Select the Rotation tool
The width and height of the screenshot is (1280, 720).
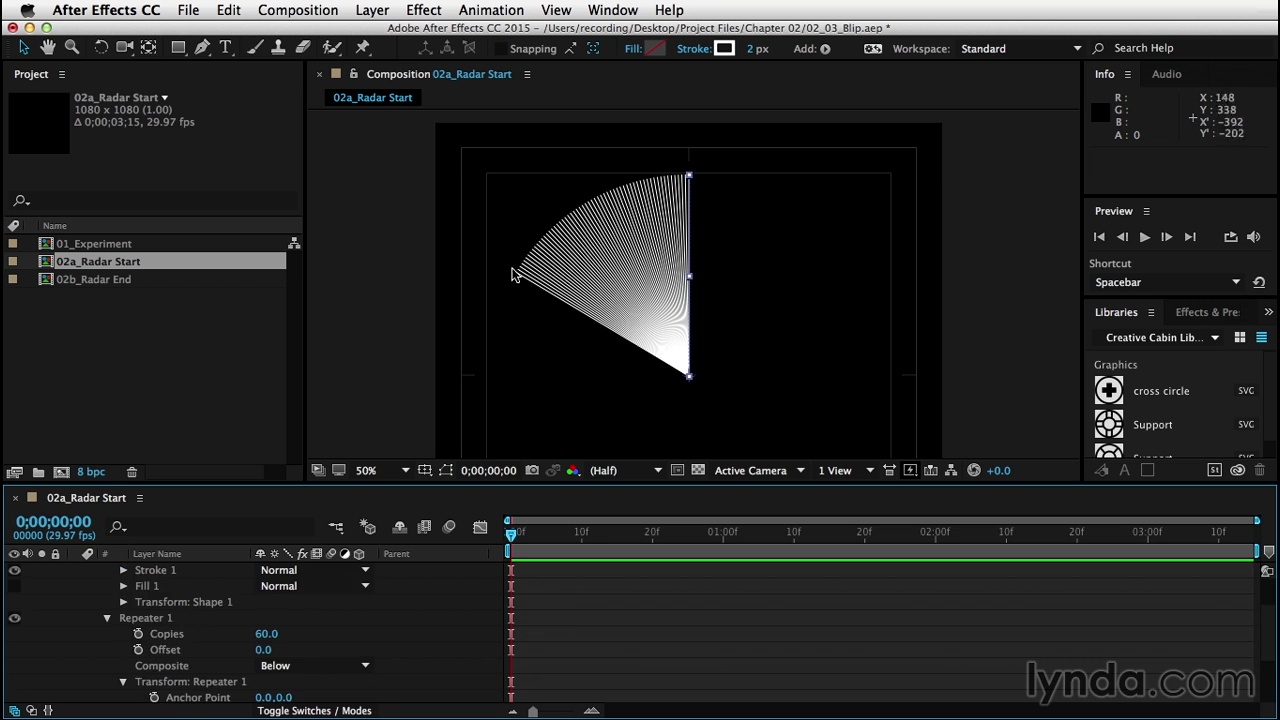click(x=101, y=48)
